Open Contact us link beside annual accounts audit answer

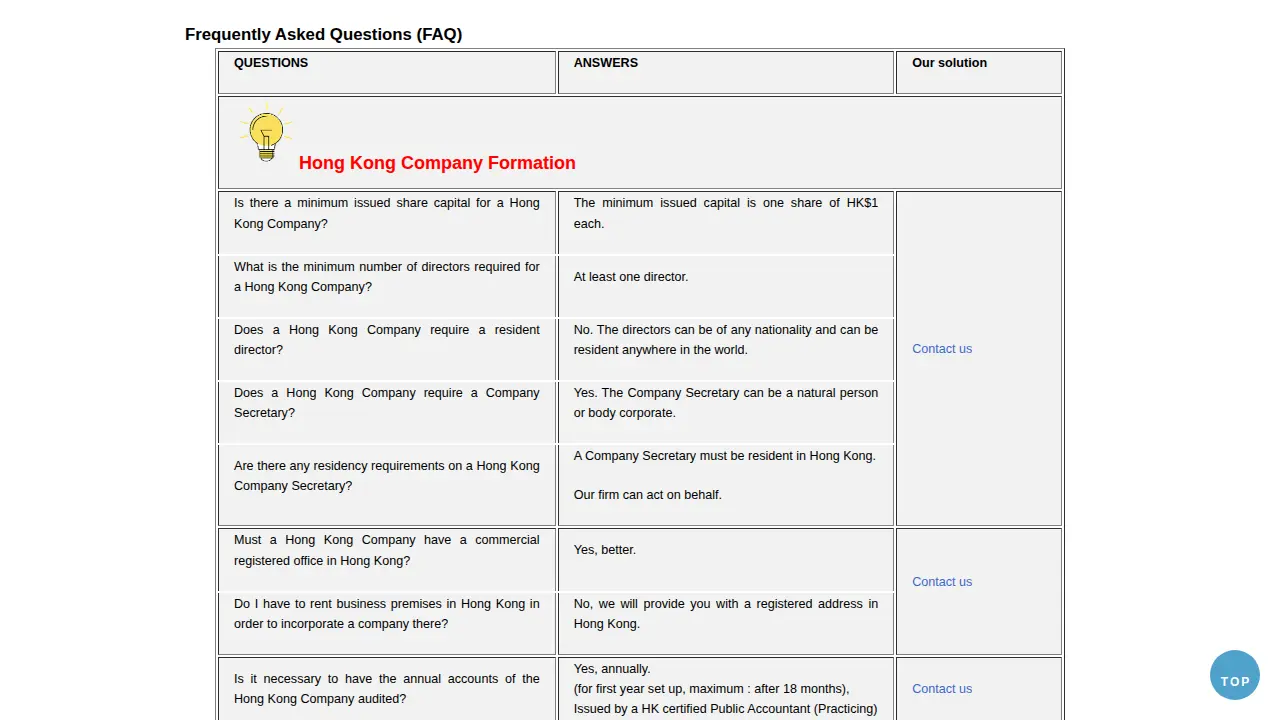click(x=942, y=689)
